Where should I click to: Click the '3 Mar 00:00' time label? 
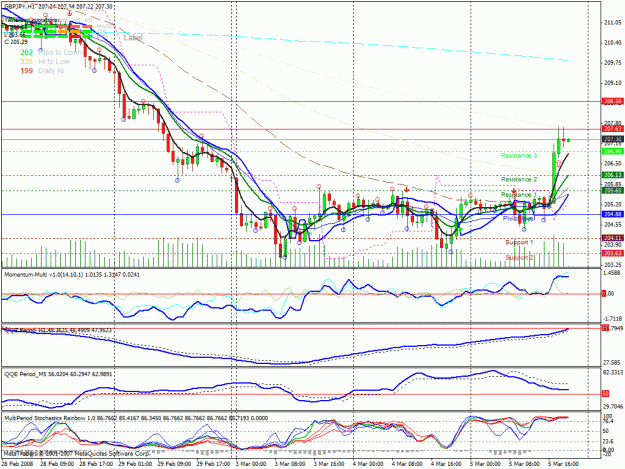tap(251, 464)
